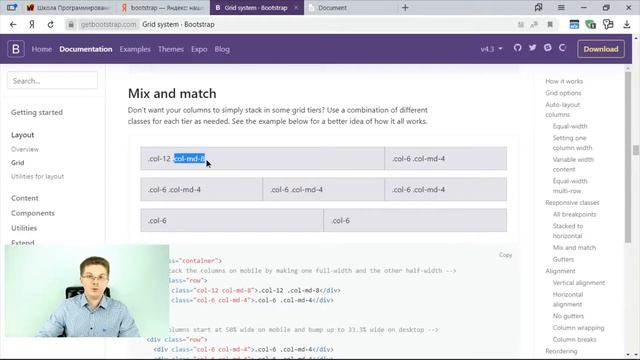Click the table-of-contents scrollbar thumb
The width and height of the screenshot is (640, 360).
pos(628,157)
